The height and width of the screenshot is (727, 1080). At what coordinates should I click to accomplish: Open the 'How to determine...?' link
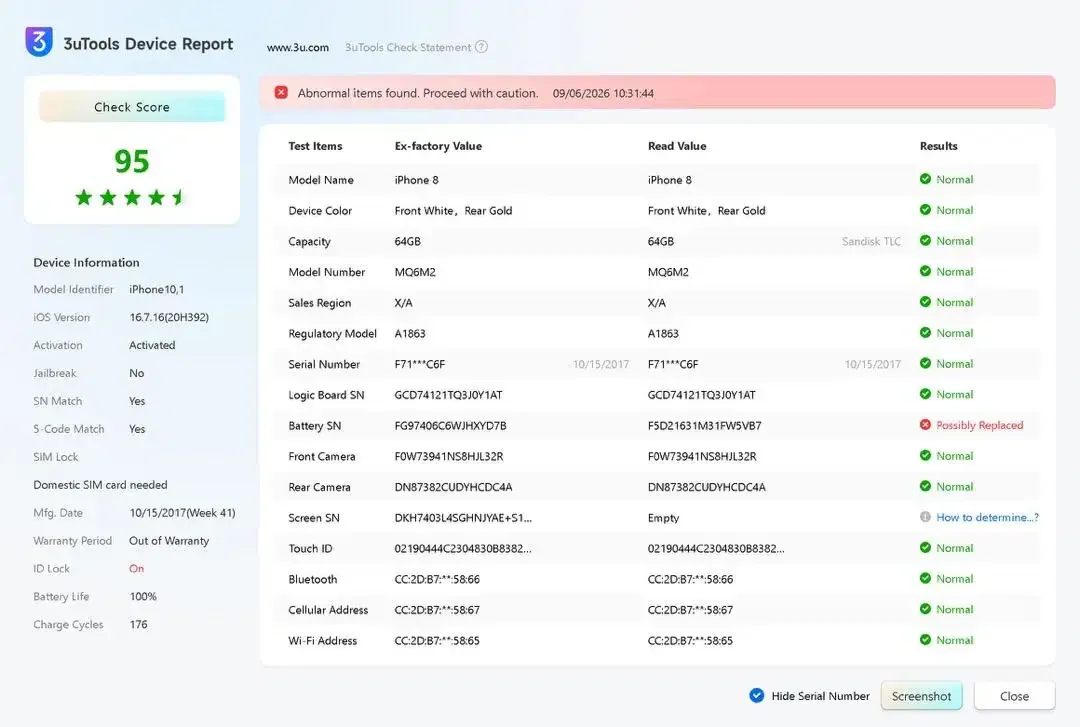pos(987,518)
